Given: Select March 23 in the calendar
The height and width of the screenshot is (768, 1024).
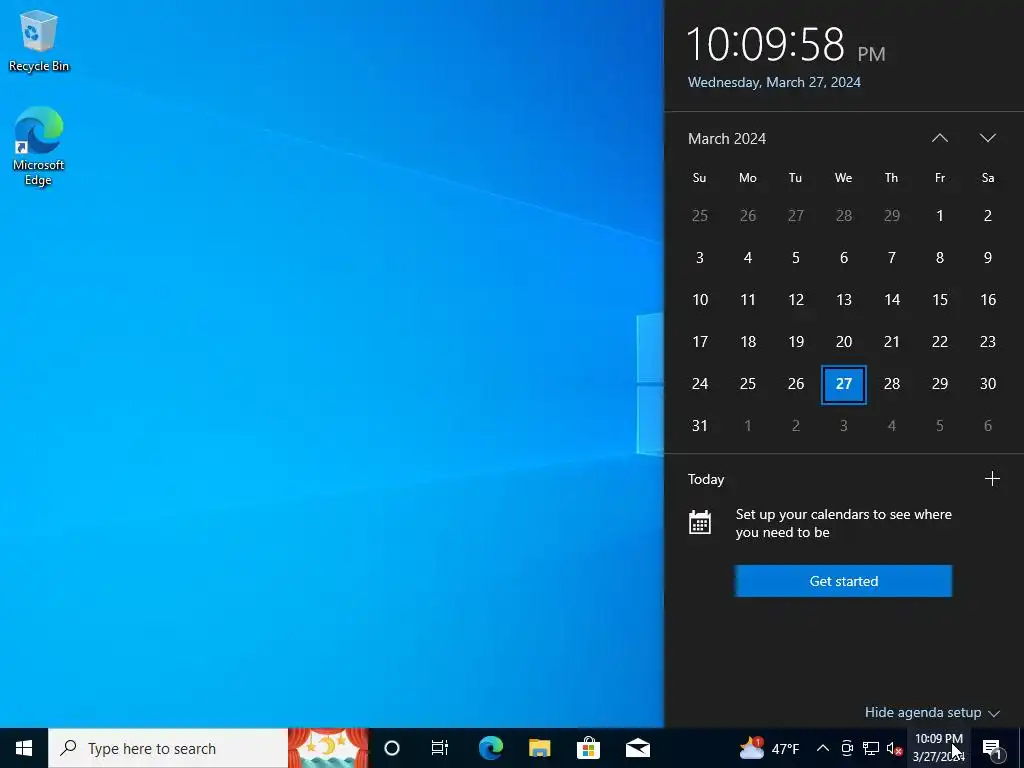Looking at the screenshot, I should [988, 342].
